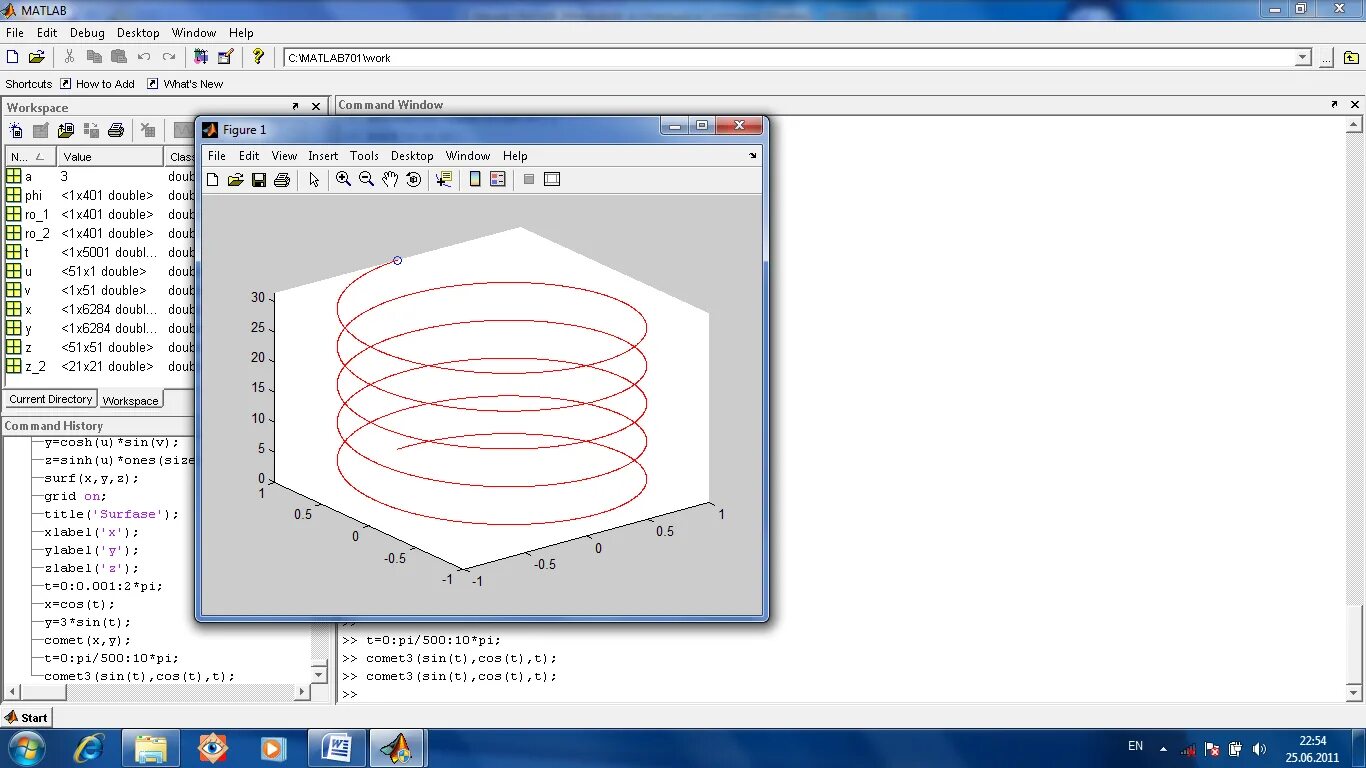Switch to Current Directory tab
The width and height of the screenshot is (1366, 768).
(x=51, y=399)
